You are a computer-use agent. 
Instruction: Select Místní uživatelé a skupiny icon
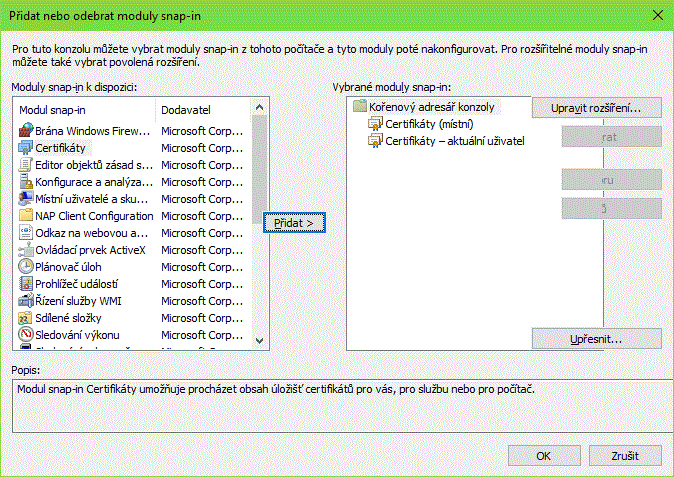(x=27, y=199)
